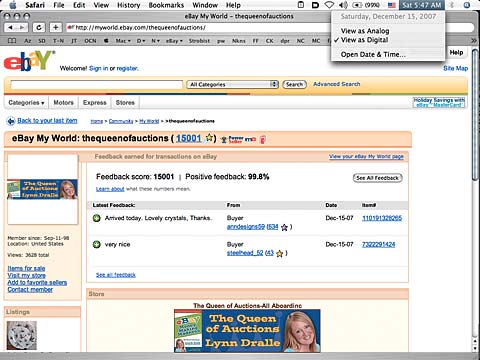The height and width of the screenshot is (360, 480).
Task: Expand the eBay bookmarks folder
Action: (x=174, y=41)
